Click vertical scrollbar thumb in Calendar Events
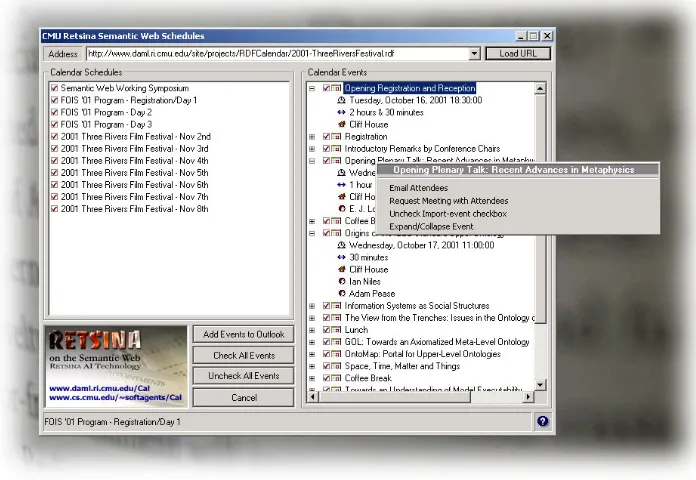 540,209
